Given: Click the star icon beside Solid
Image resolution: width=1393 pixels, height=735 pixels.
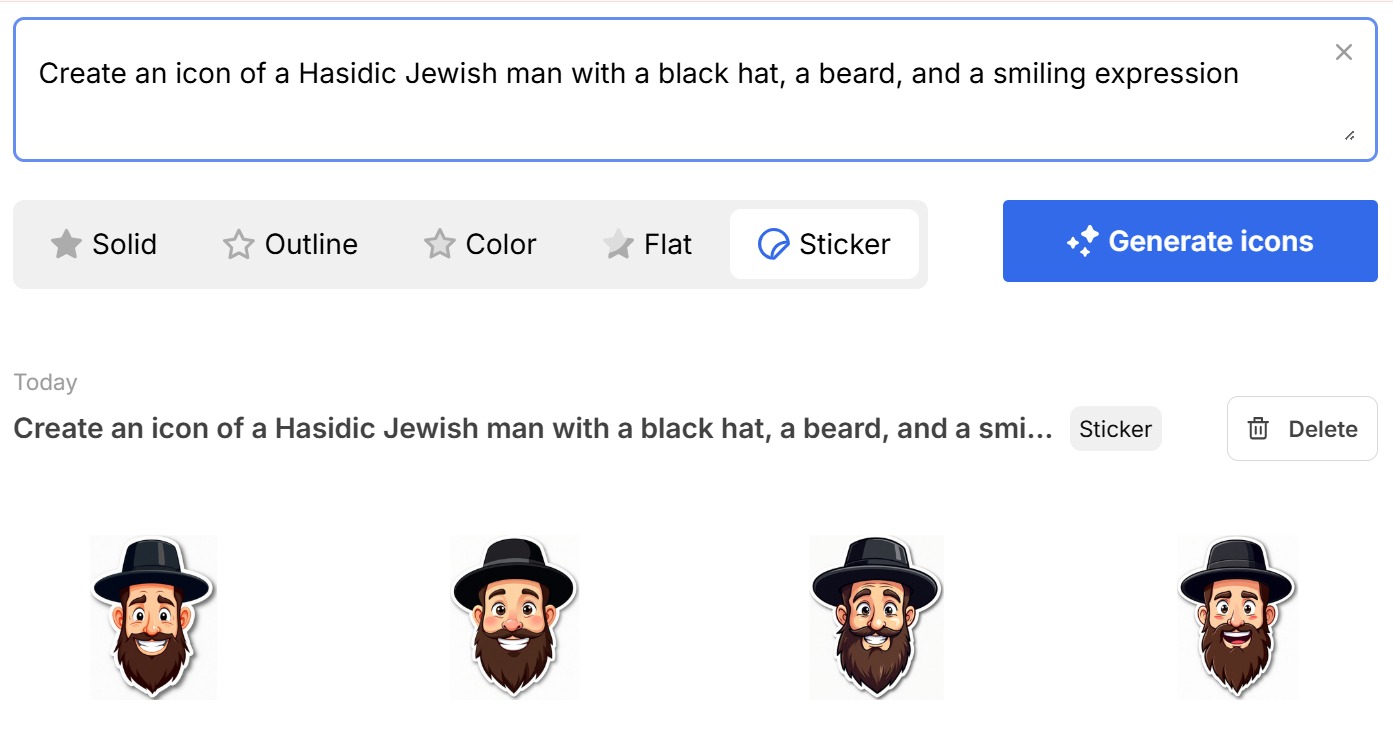Looking at the screenshot, I should (x=66, y=244).
